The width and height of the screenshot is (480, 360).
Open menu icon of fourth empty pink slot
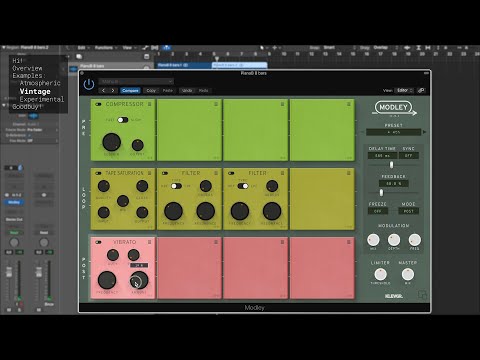pyautogui.click(x=349, y=242)
